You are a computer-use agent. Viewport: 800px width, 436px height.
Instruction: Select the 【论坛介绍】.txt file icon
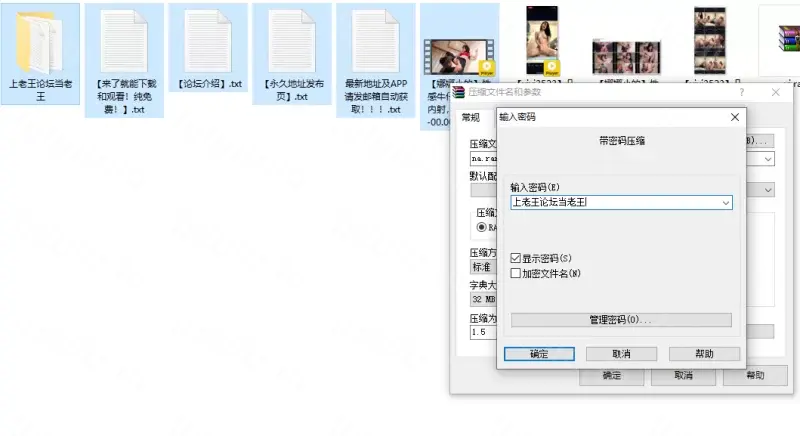click(208, 41)
